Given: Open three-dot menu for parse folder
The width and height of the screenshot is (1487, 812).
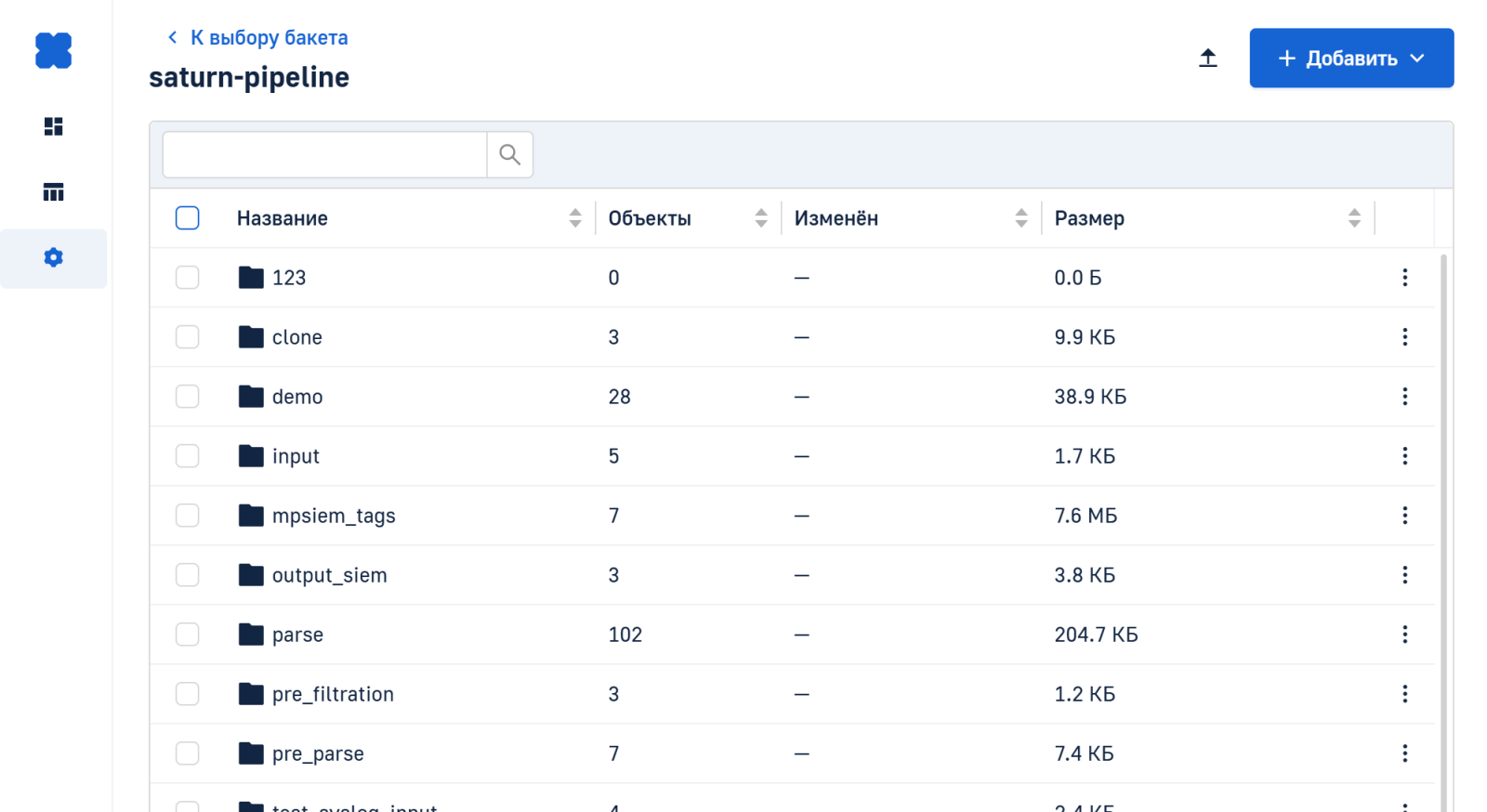Looking at the screenshot, I should tap(1404, 635).
